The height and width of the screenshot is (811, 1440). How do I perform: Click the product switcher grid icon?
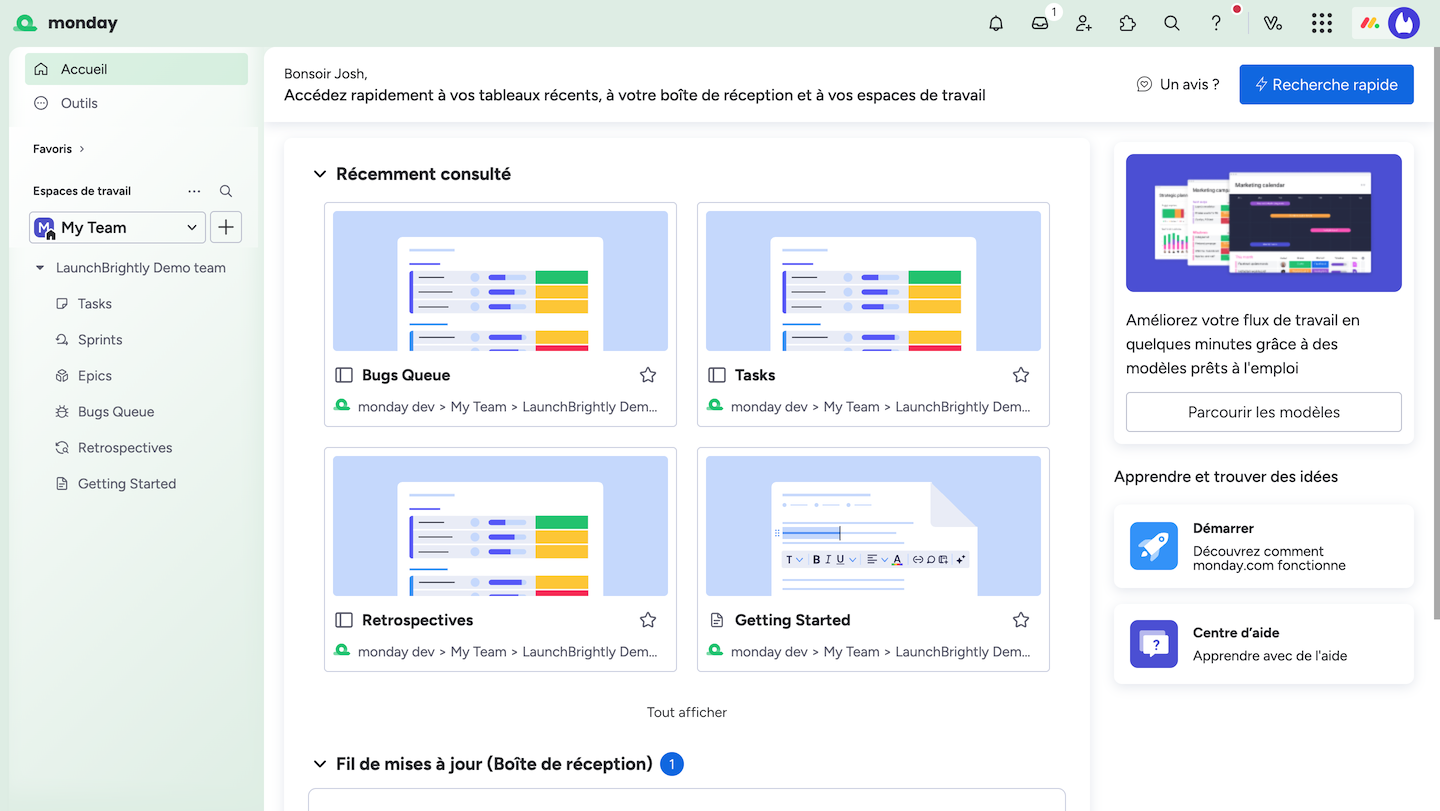coord(1322,23)
